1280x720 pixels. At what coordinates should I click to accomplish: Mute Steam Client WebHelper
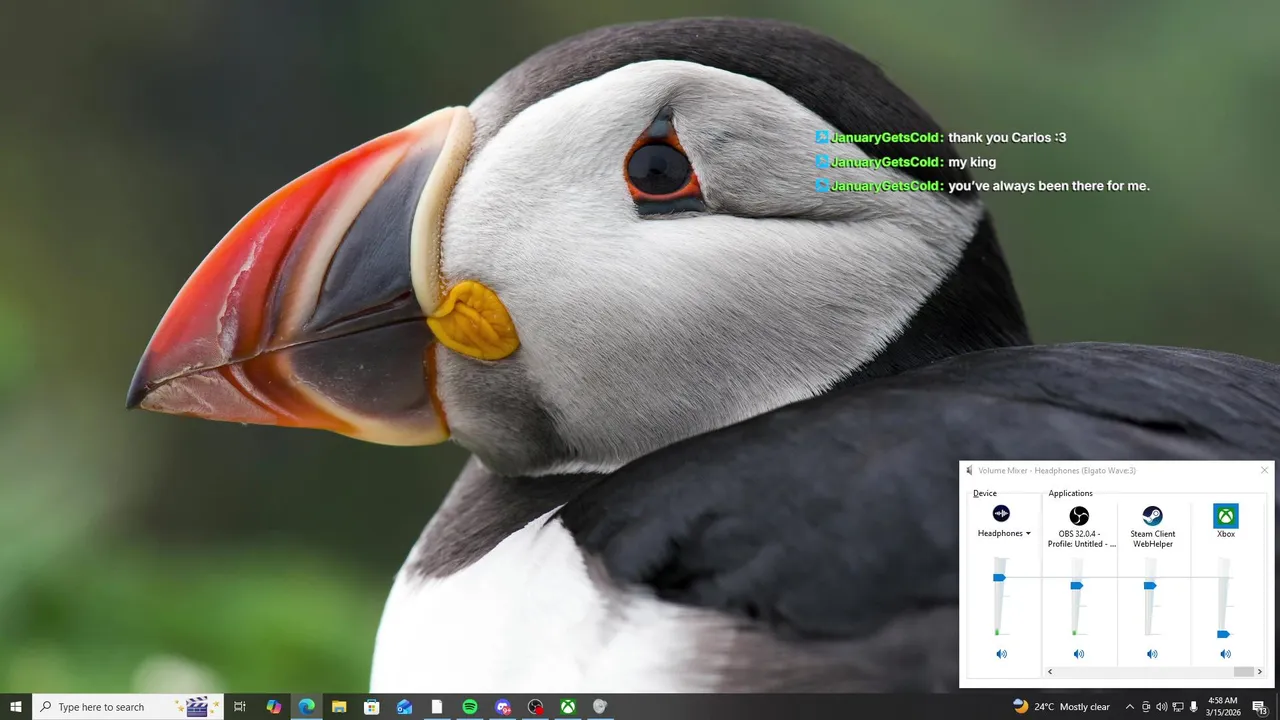coord(1152,654)
